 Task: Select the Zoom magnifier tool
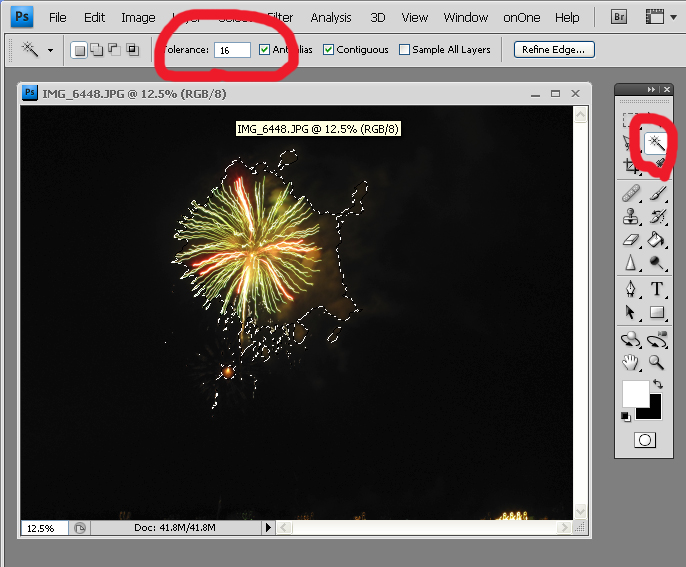click(657, 362)
